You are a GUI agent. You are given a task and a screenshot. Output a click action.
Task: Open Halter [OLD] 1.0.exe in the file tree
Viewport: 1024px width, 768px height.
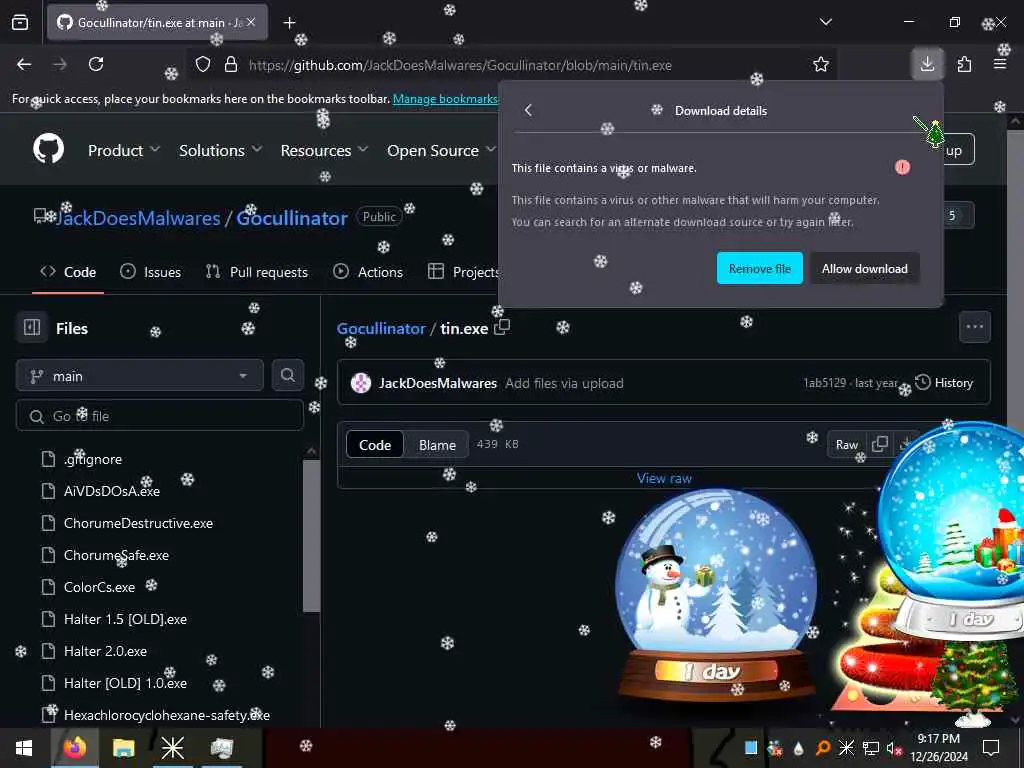[125, 683]
